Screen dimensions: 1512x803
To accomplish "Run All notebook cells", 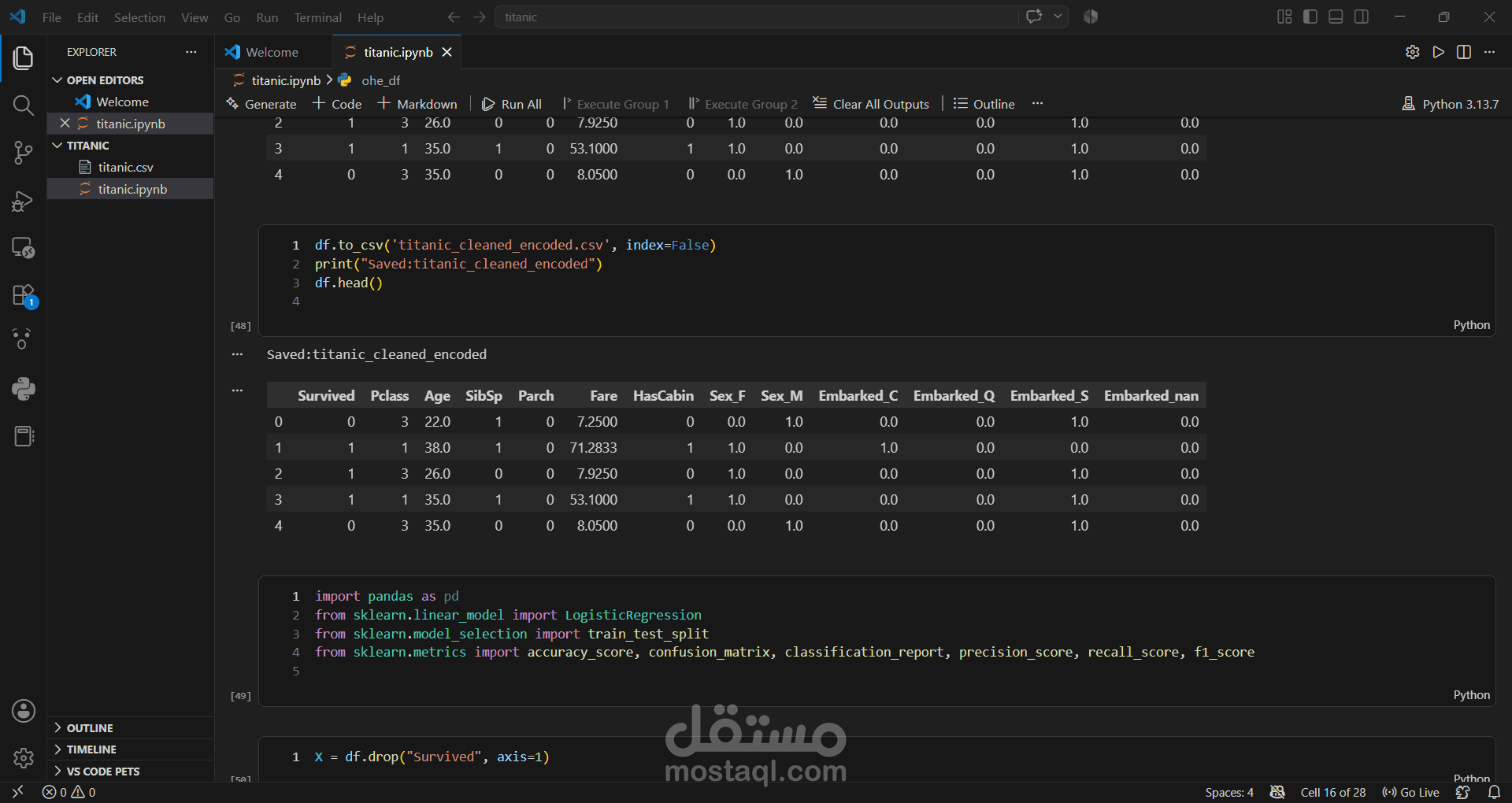I will click(x=512, y=104).
